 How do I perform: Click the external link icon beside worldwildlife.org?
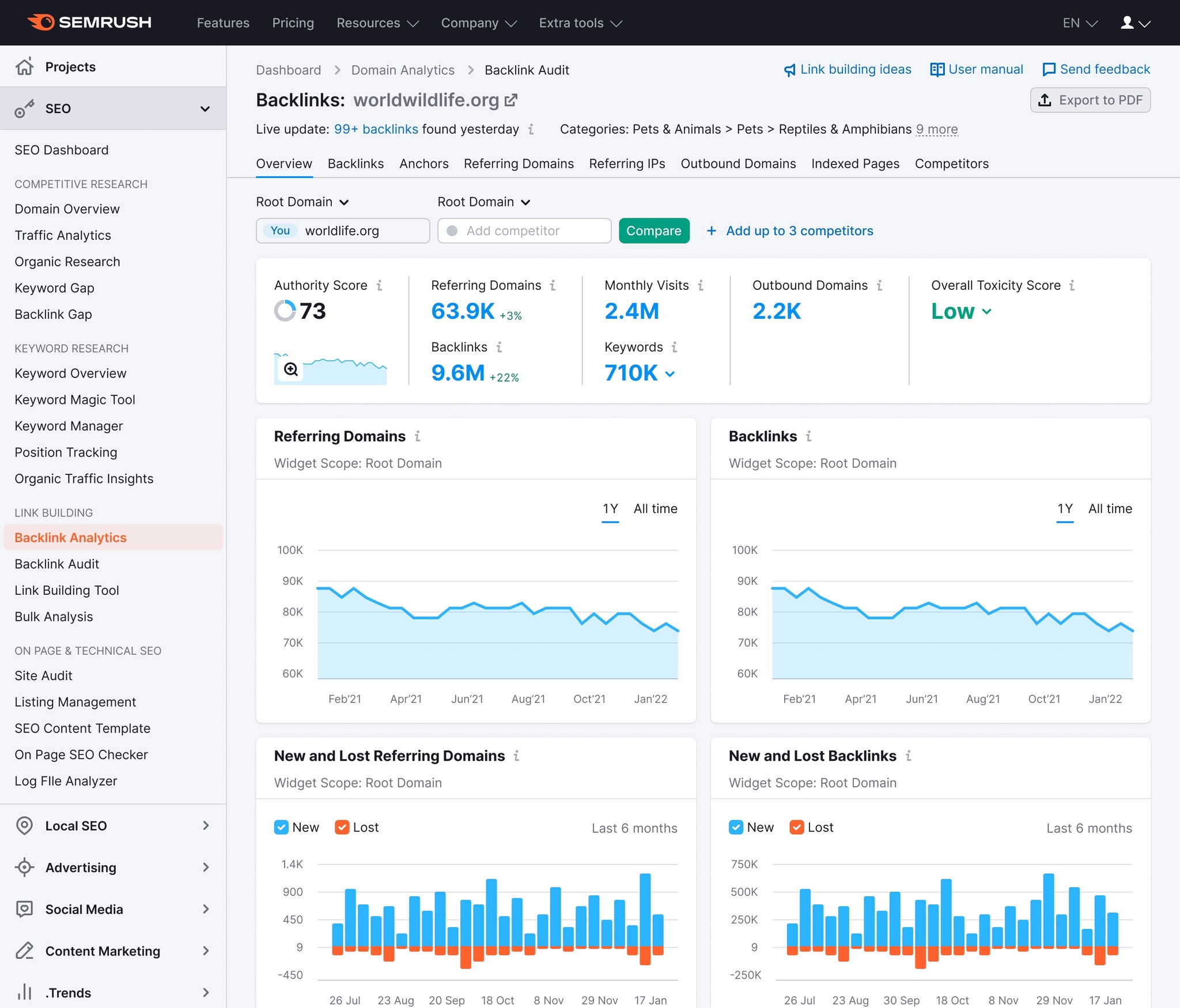(x=511, y=100)
